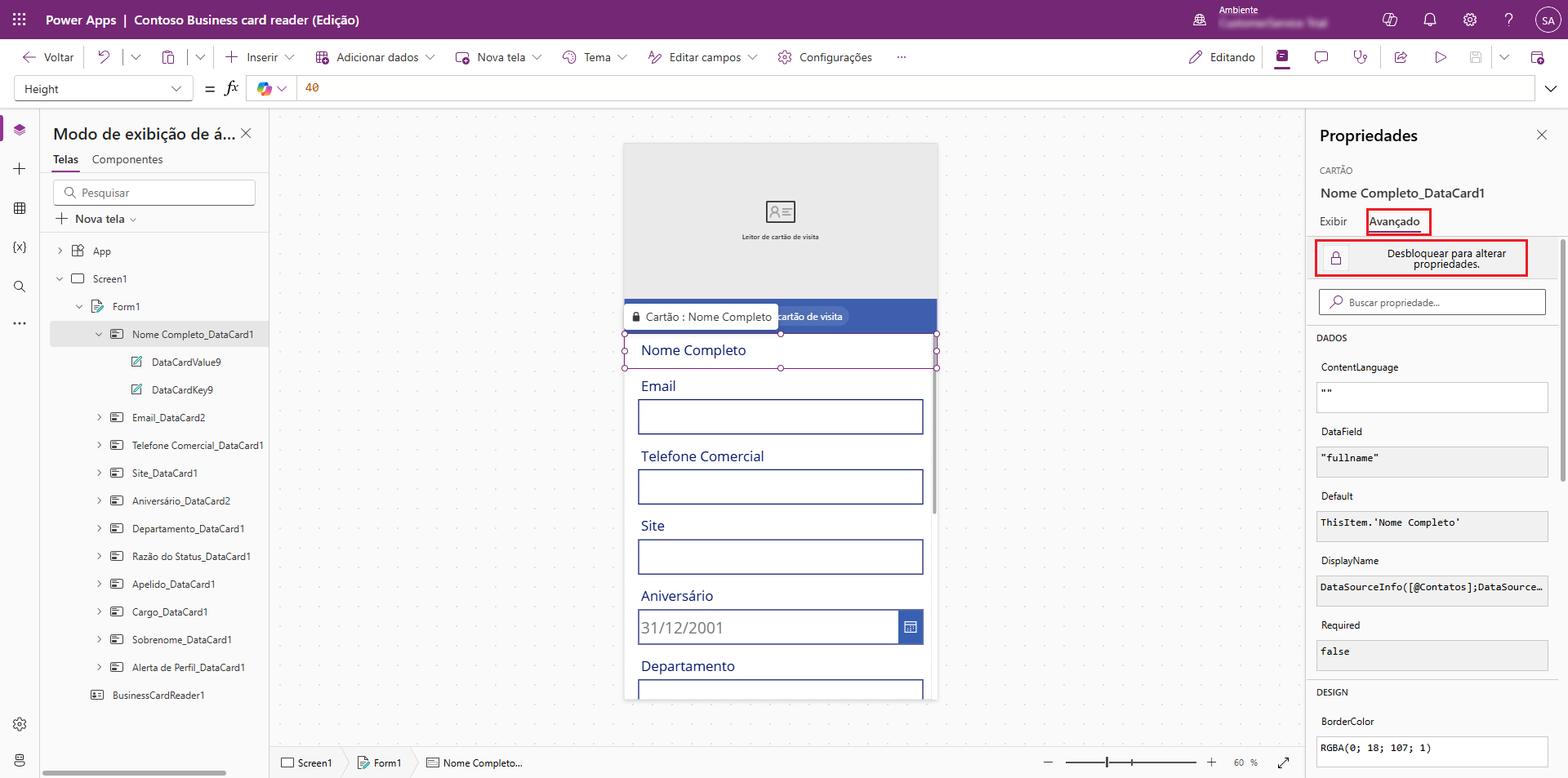Click the Voltar back button

(48, 57)
